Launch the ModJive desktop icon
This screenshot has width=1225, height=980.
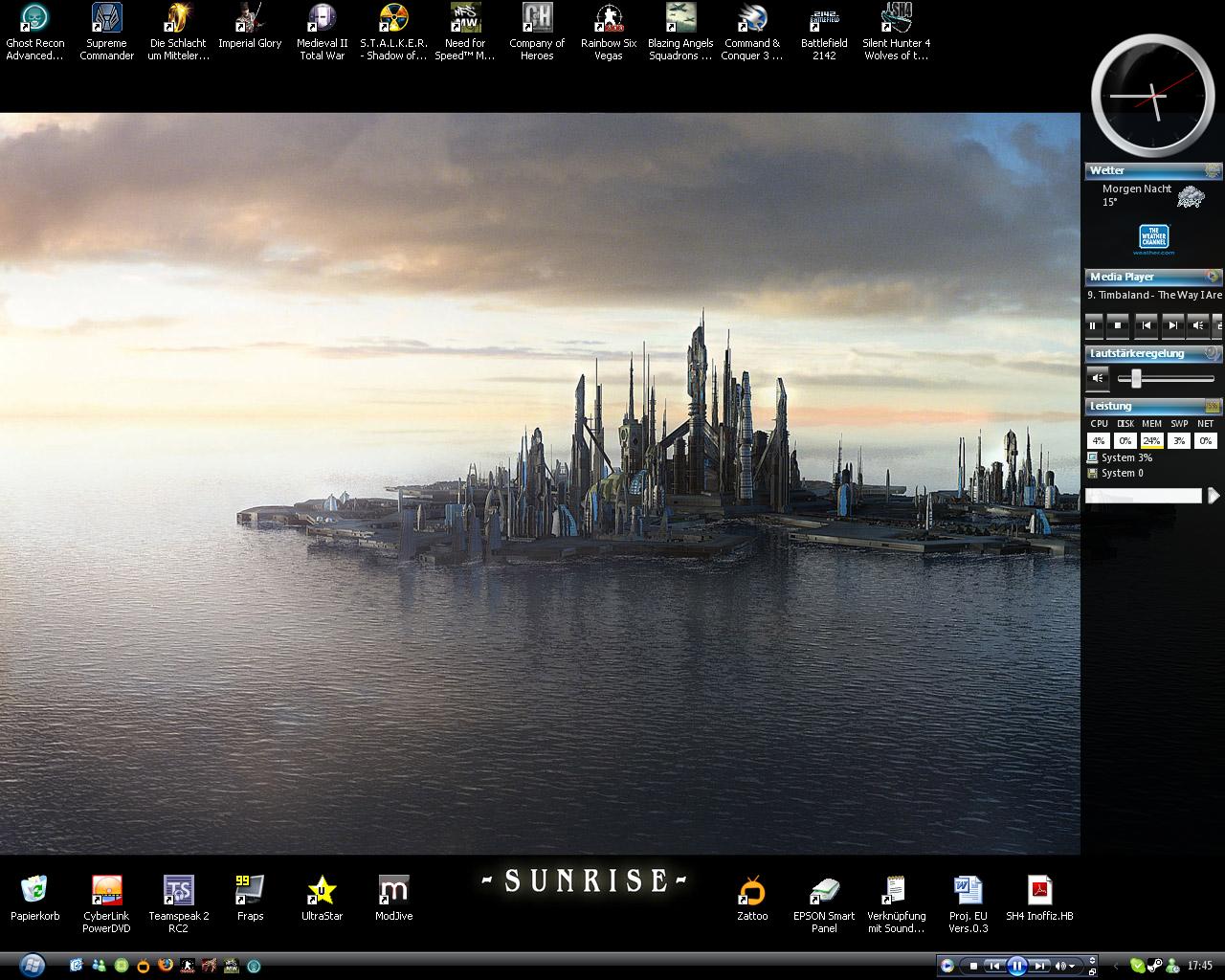[x=393, y=898]
